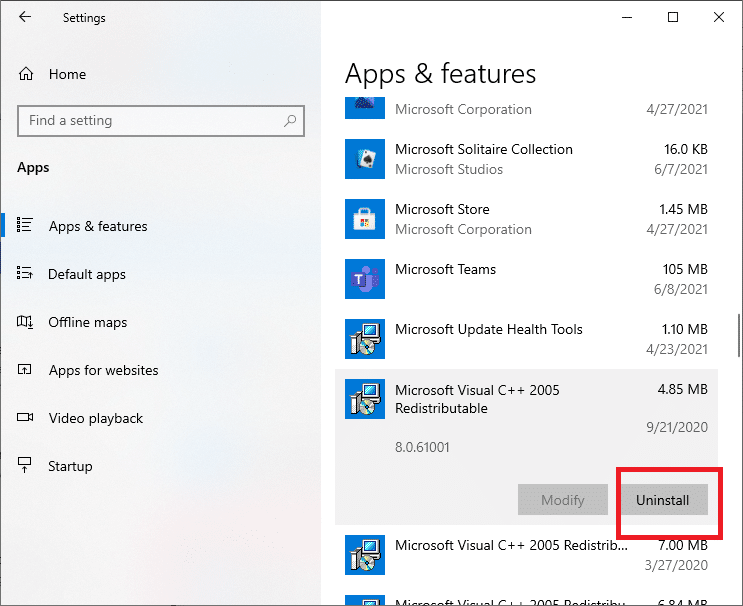Click the Apps & features page heading
Viewport: 743px width, 606px height.
[x=440, y=74]
